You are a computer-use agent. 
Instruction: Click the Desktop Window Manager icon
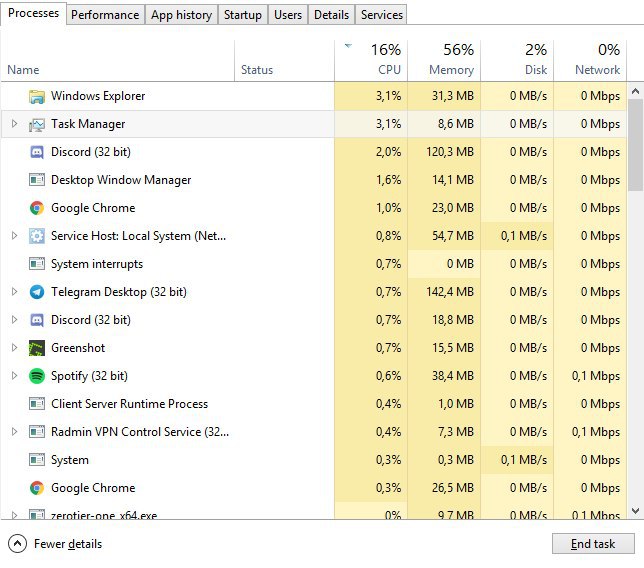[x=37, y=180]
